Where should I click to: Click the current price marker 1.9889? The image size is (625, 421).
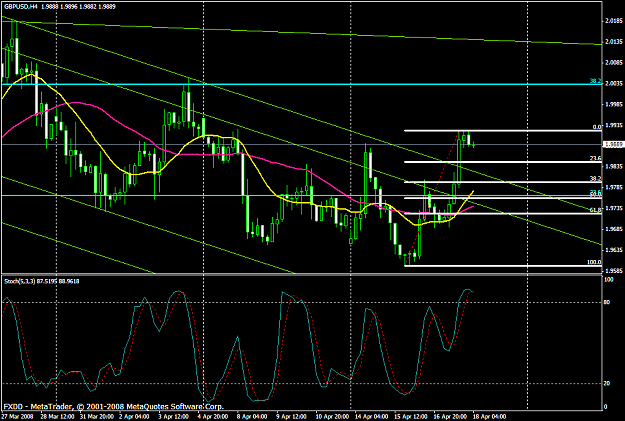613,145
